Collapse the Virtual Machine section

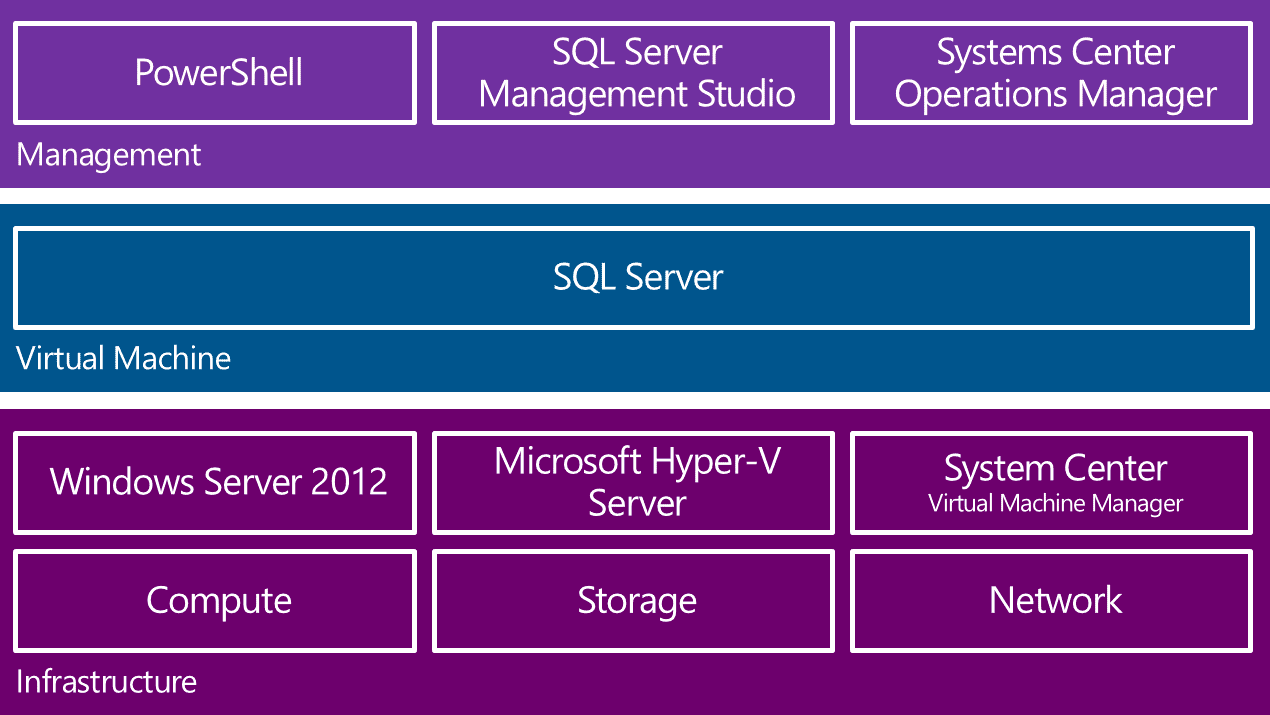pyautogui.click(x=123, y=358)
